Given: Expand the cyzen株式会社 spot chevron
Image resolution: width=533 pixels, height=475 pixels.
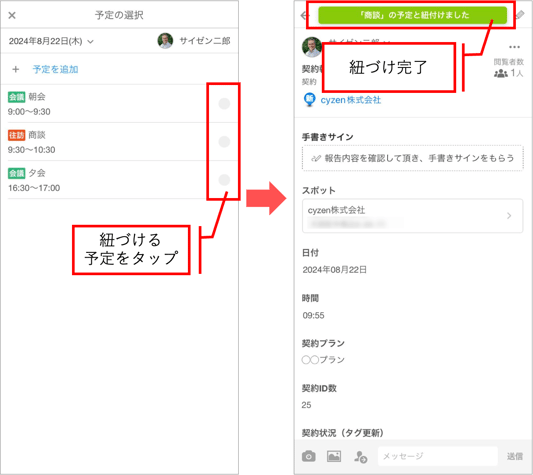Looking at the screenshot, I should [x=509, y=216].
